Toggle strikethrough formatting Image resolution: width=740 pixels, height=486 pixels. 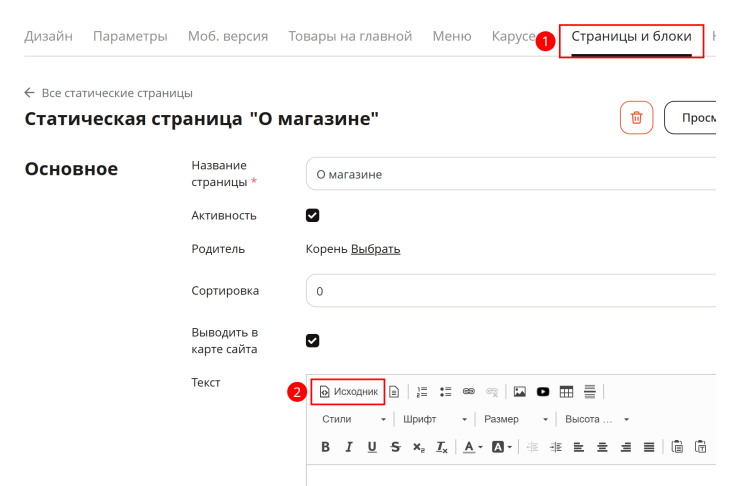click(395, 447)
